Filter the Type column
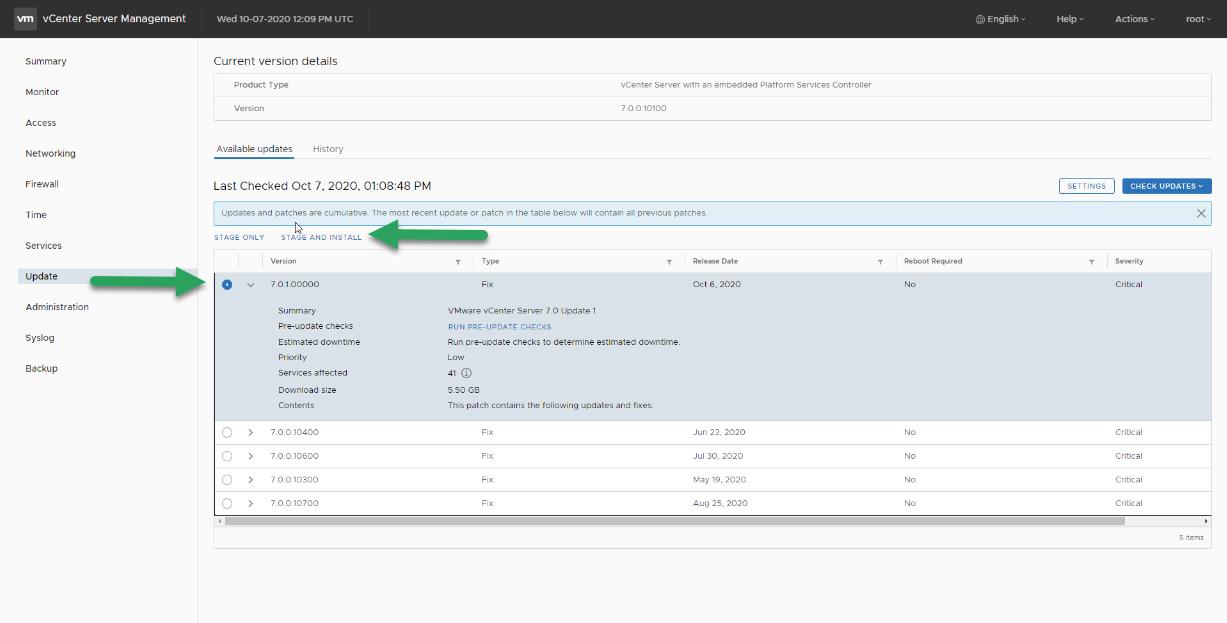1227x623 pixels. (669, 262)
